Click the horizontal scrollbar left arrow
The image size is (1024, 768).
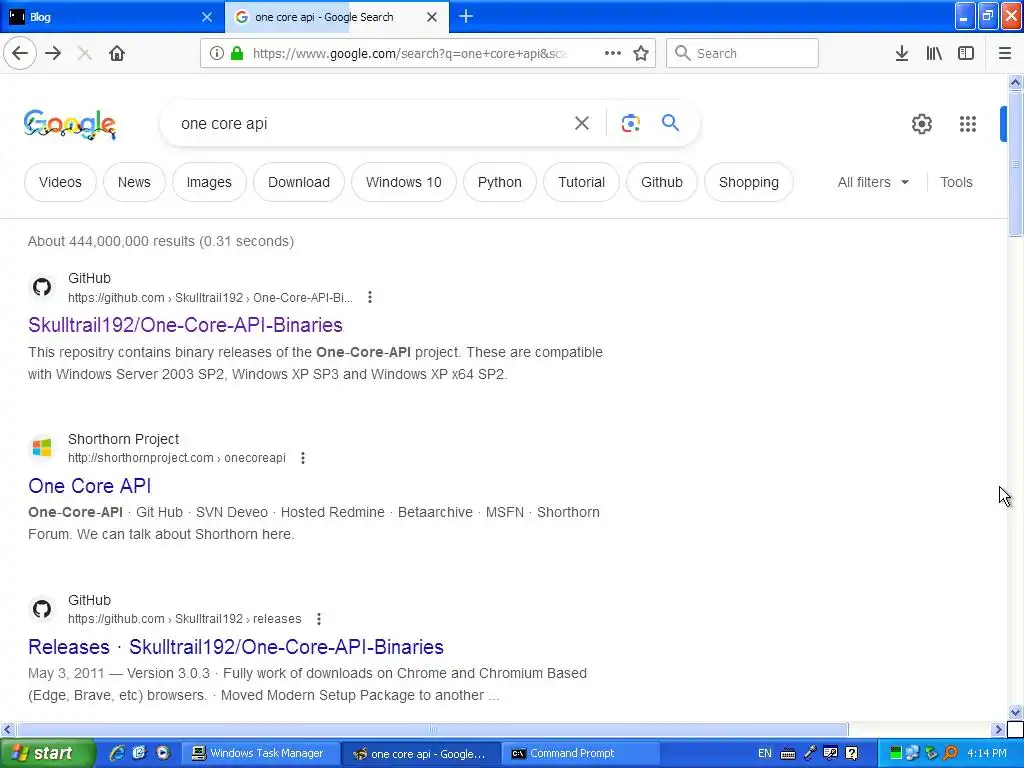click(x=7, y=729)
